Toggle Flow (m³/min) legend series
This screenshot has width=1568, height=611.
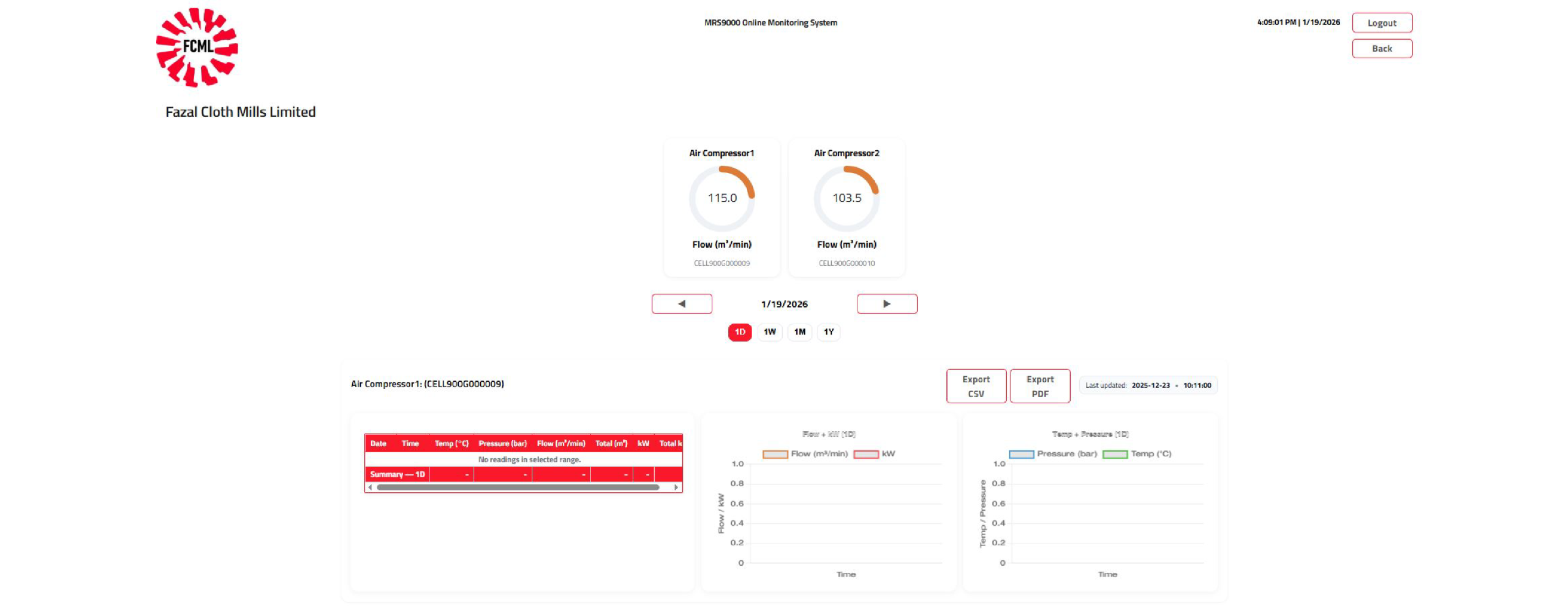[x=805, y=454]
